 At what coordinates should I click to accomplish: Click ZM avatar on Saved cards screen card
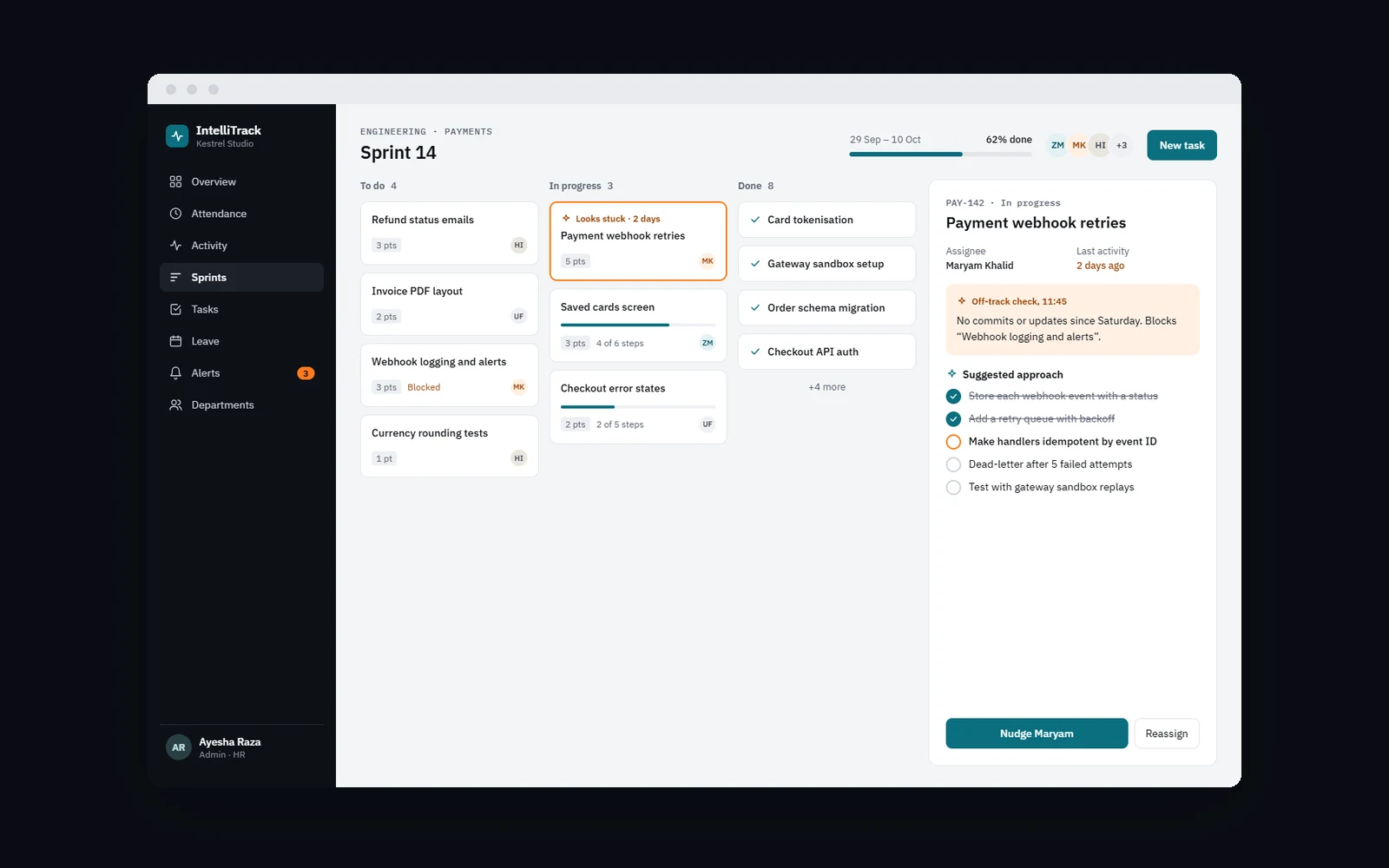click(x=708, y=343)
